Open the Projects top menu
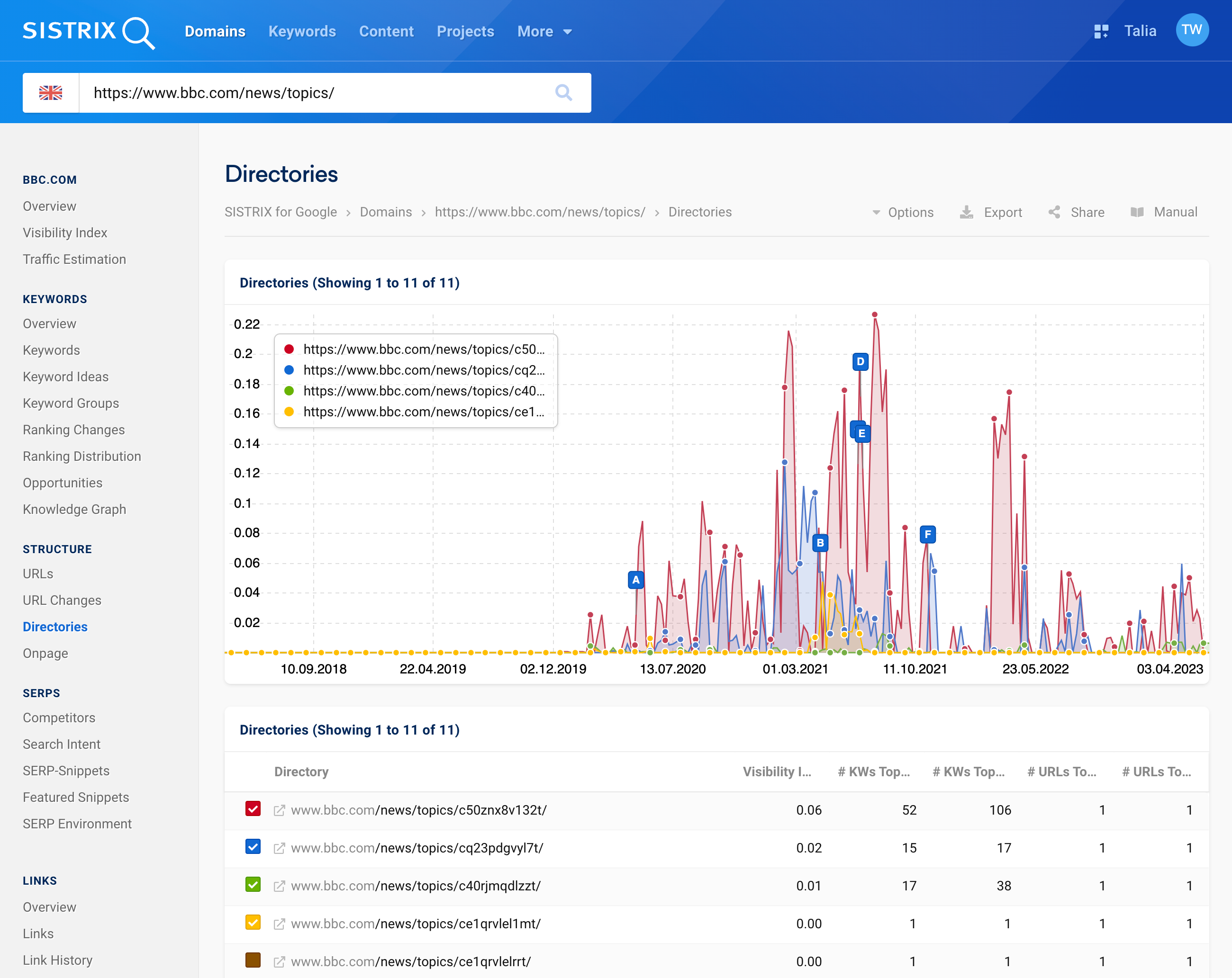 465,31
